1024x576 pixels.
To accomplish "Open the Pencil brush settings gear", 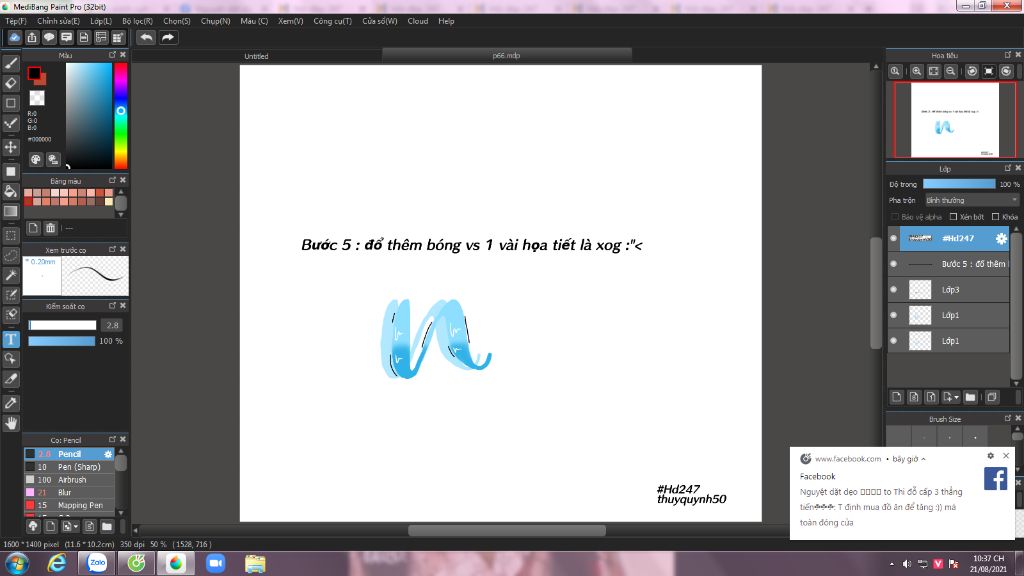I will tap(108, 454).
